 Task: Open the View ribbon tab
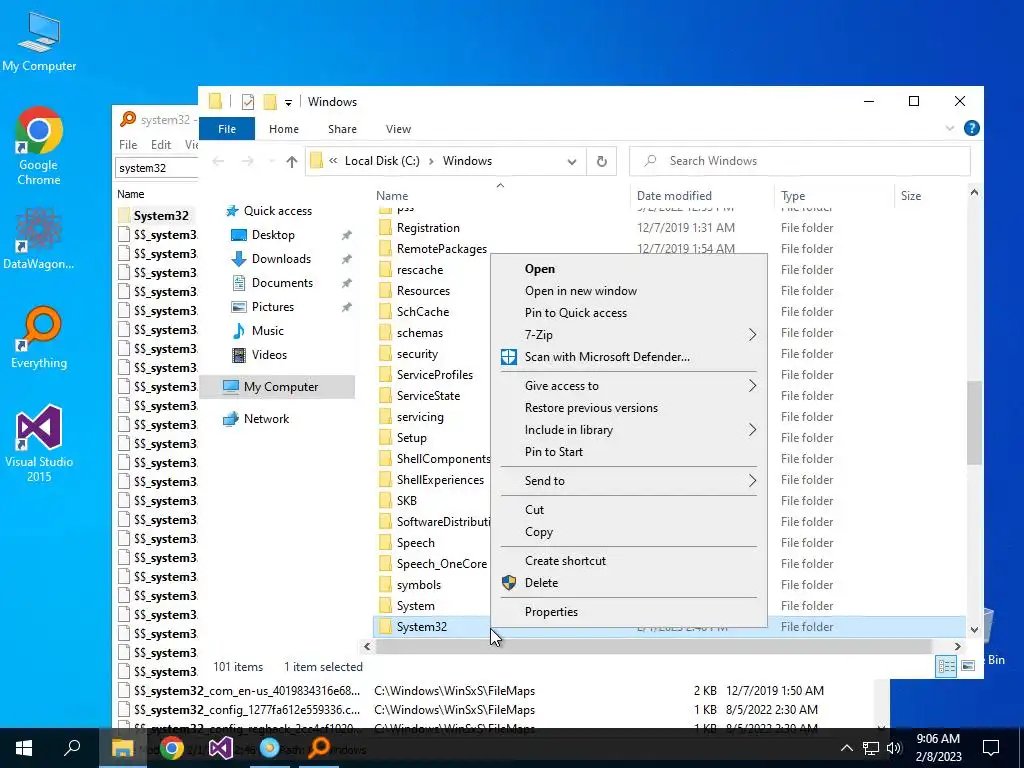398,129
